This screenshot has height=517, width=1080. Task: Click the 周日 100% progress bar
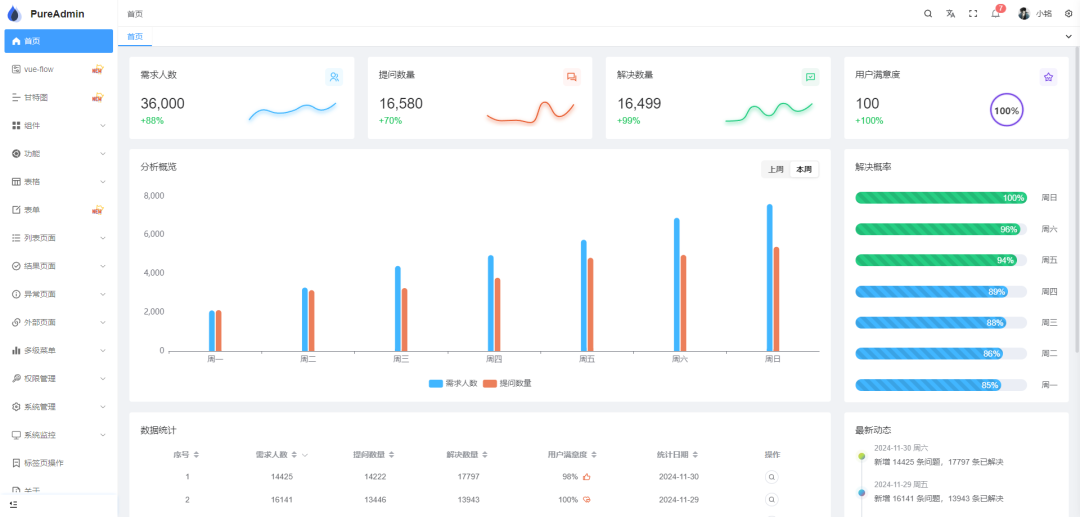(x=941, y=198)
